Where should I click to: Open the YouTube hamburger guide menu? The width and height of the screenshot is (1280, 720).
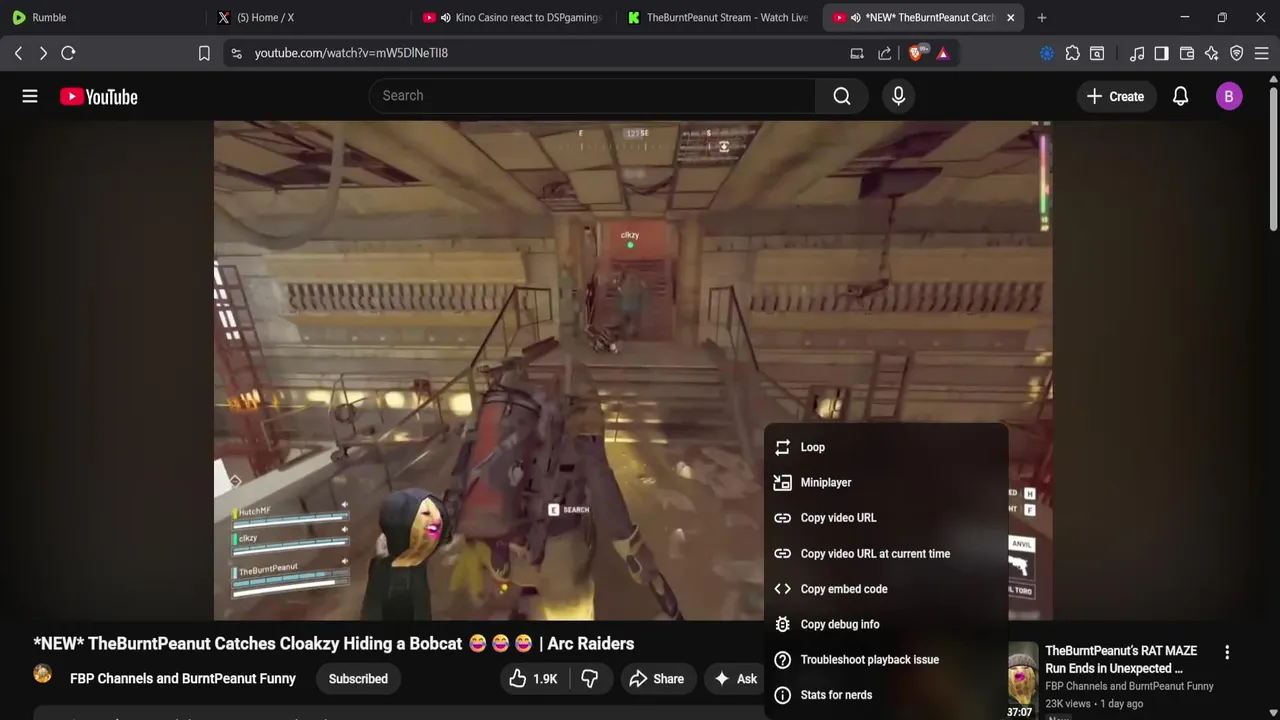(x=30, y=96)
